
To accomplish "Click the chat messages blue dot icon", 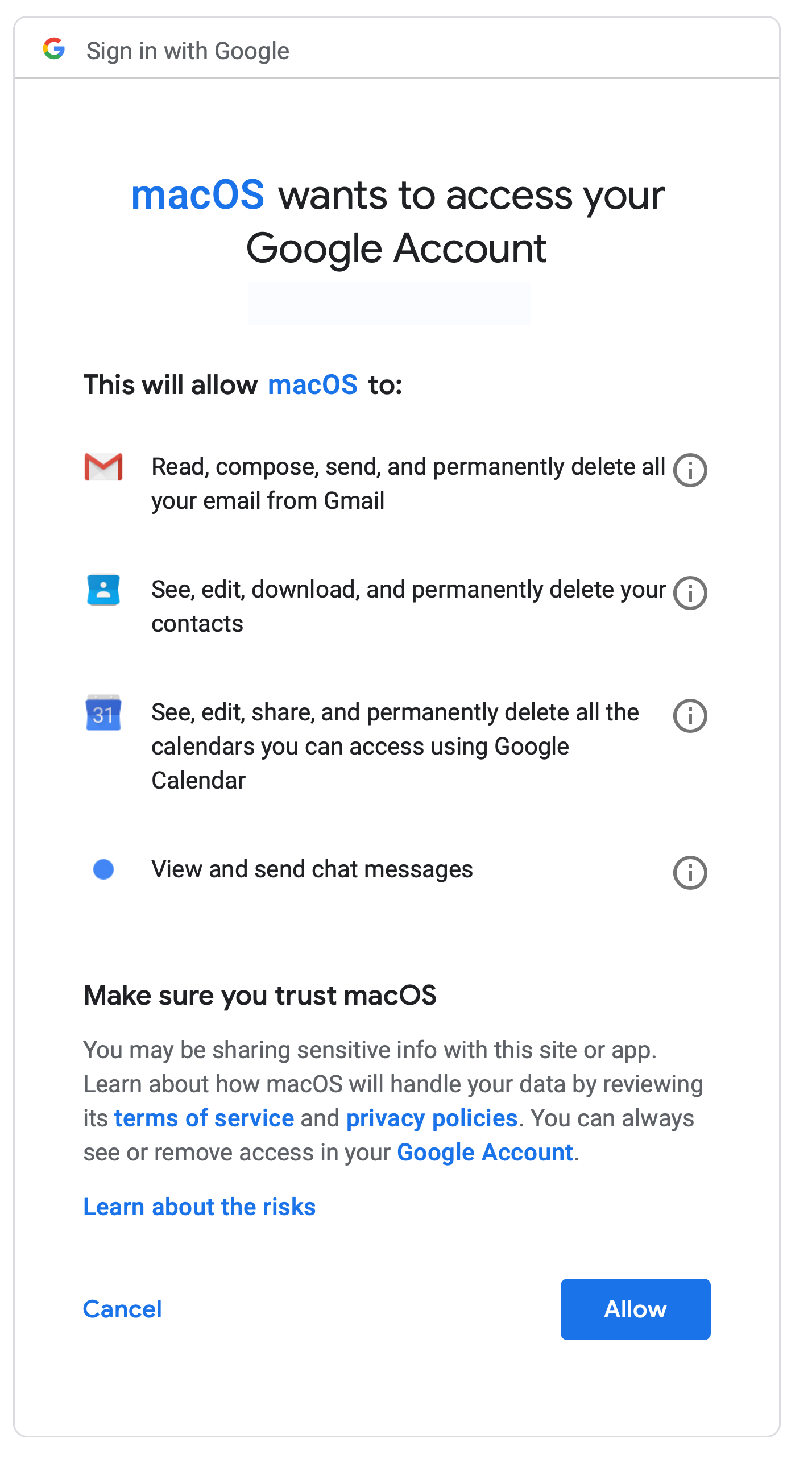I will (x=103, y=868).
